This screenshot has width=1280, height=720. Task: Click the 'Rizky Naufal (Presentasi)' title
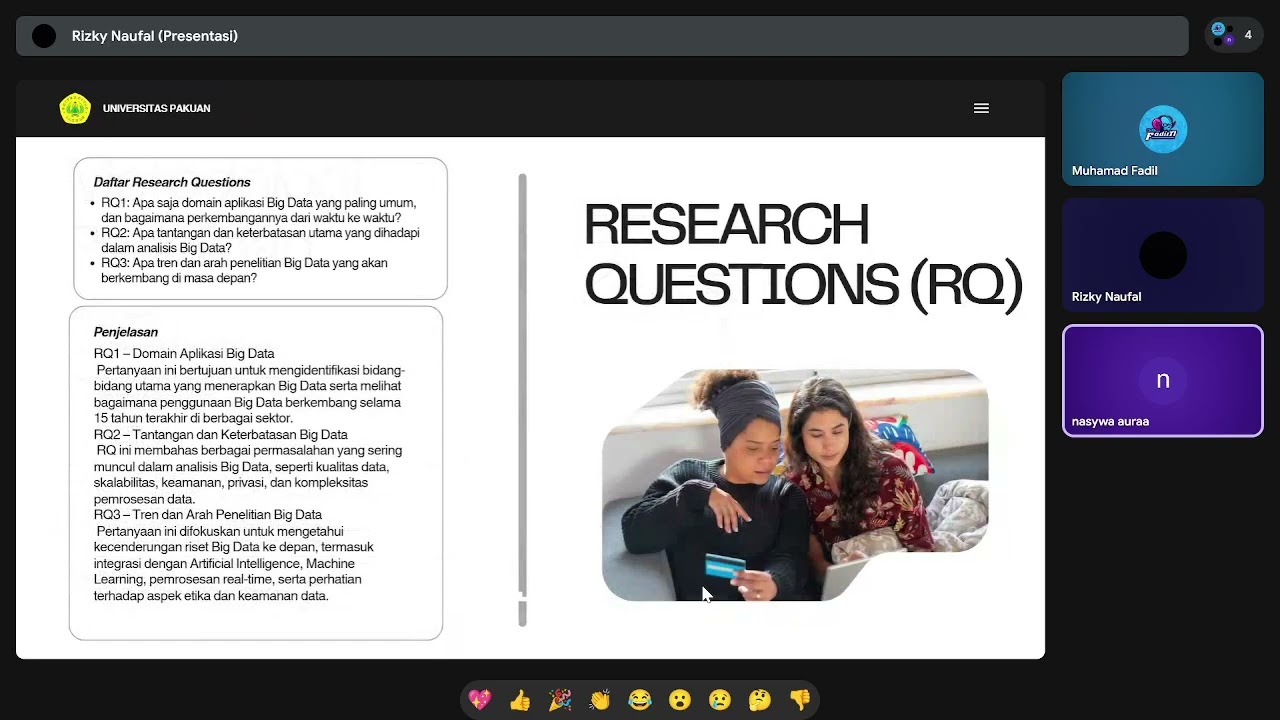click(155, 36)
